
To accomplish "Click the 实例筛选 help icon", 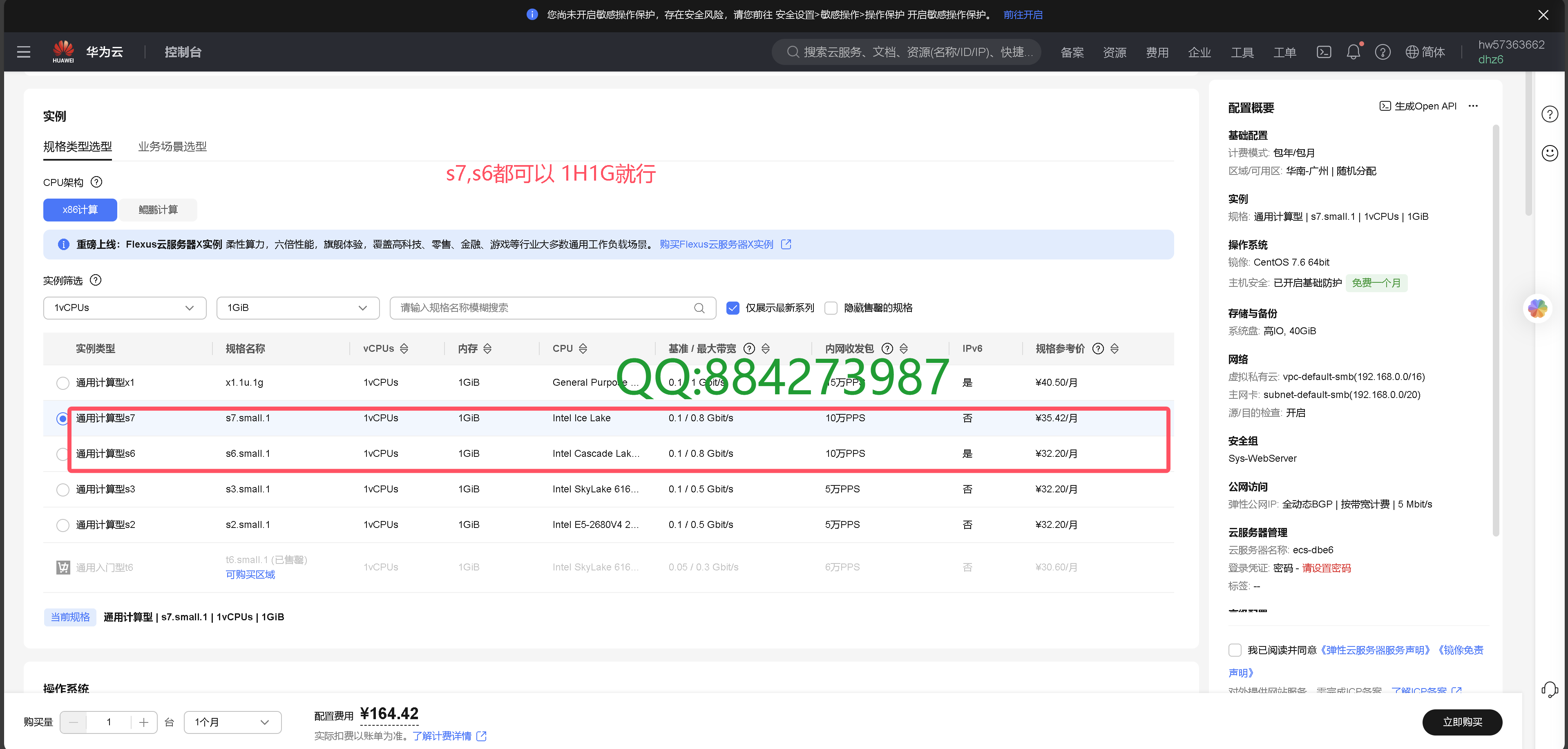I will pos(96,280).
